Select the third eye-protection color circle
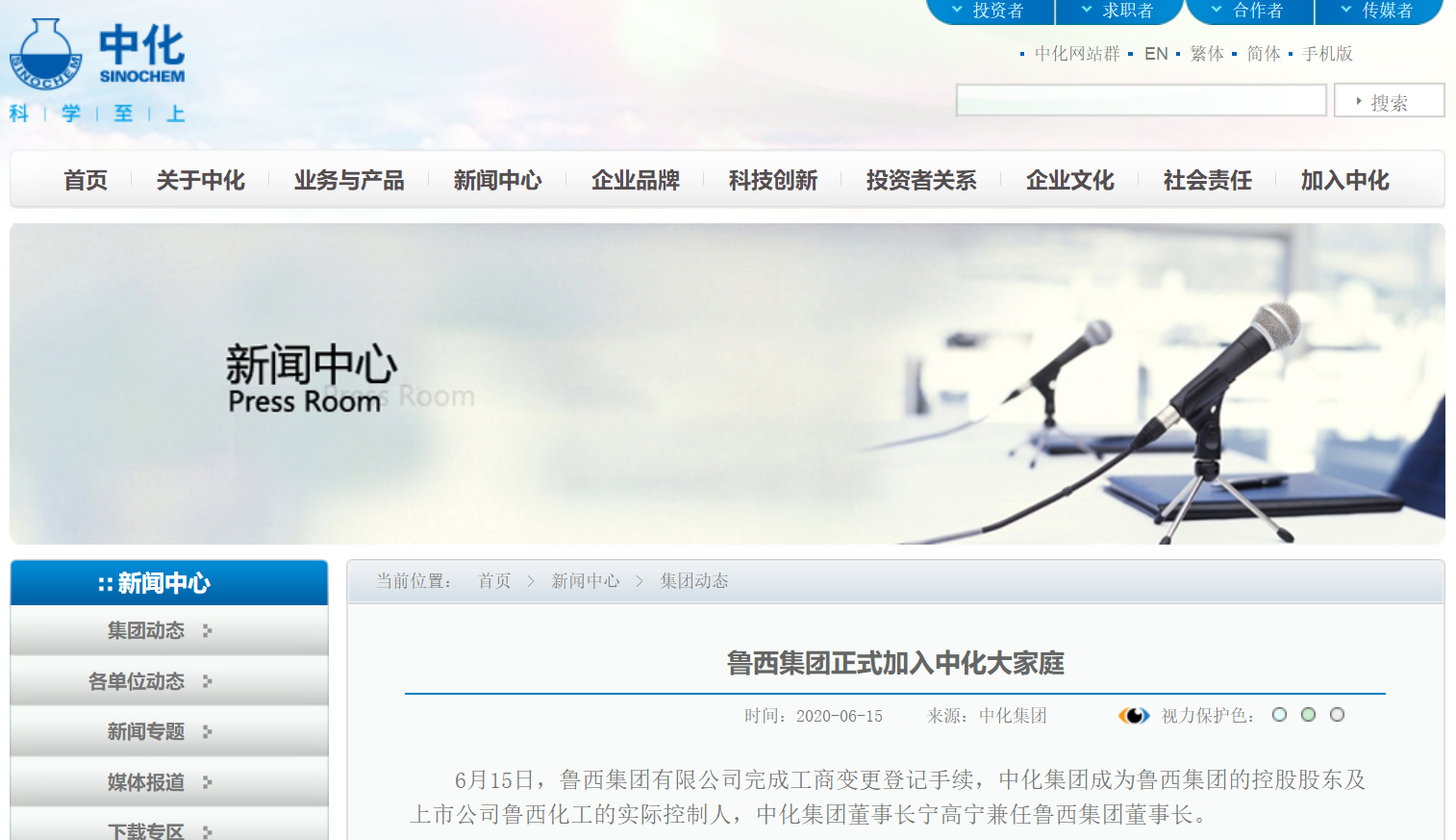The image size is (1456, 840). 1337,715
